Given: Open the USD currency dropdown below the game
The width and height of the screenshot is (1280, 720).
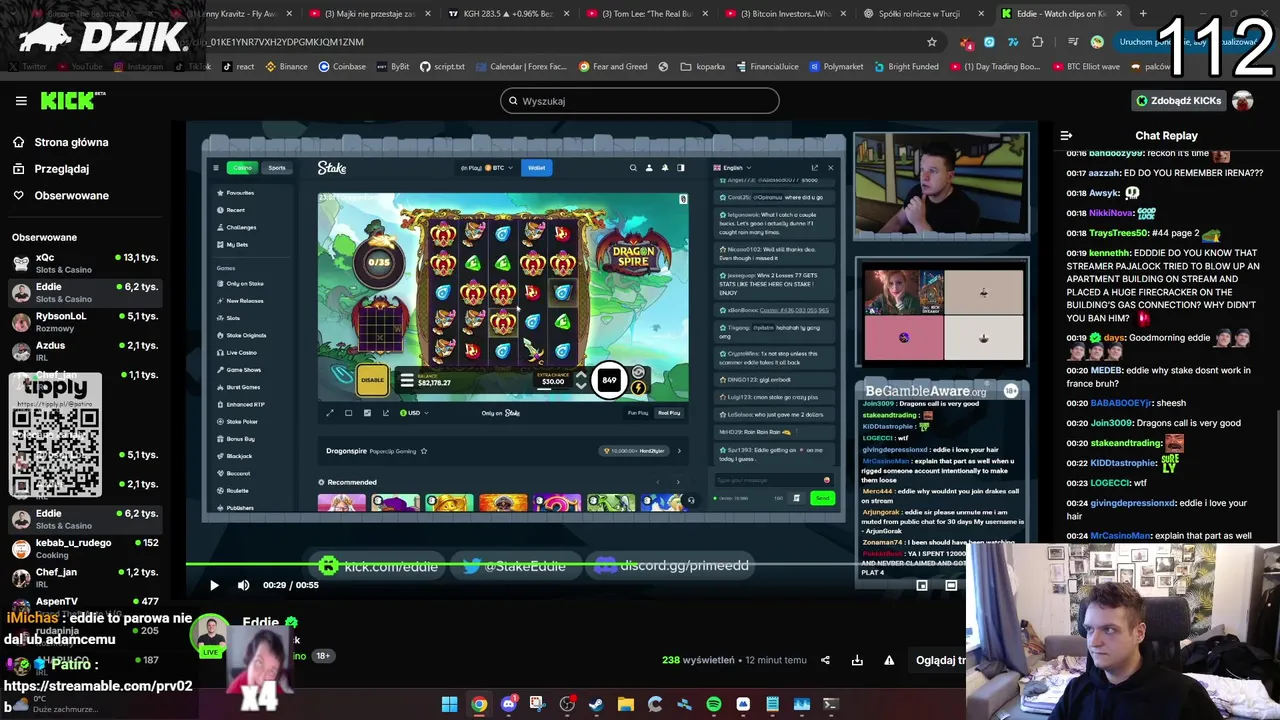Looking at the screenshot, I should (x=414, y=413).
